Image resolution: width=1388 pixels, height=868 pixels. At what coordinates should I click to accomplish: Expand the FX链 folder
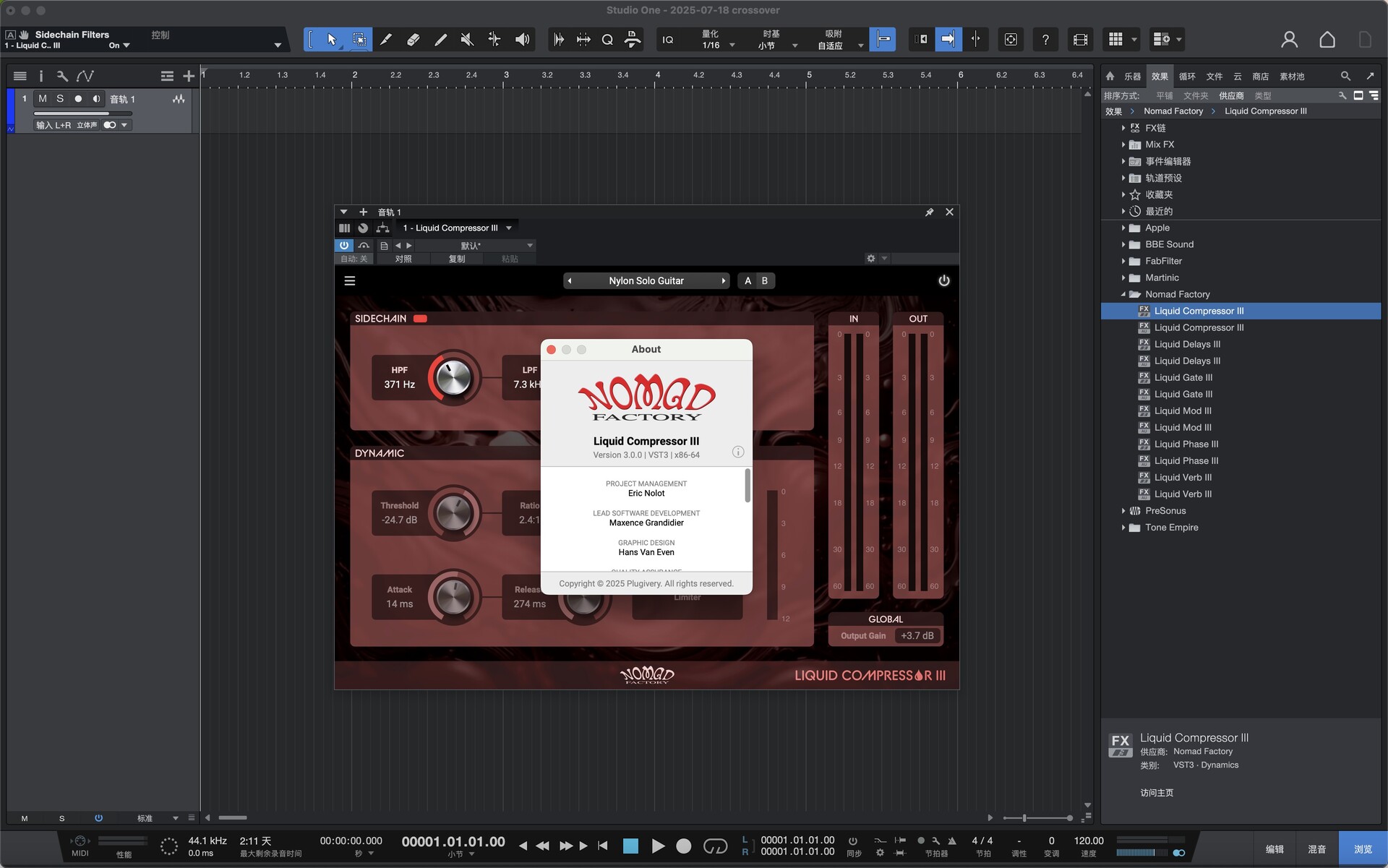pos(1123,128)
